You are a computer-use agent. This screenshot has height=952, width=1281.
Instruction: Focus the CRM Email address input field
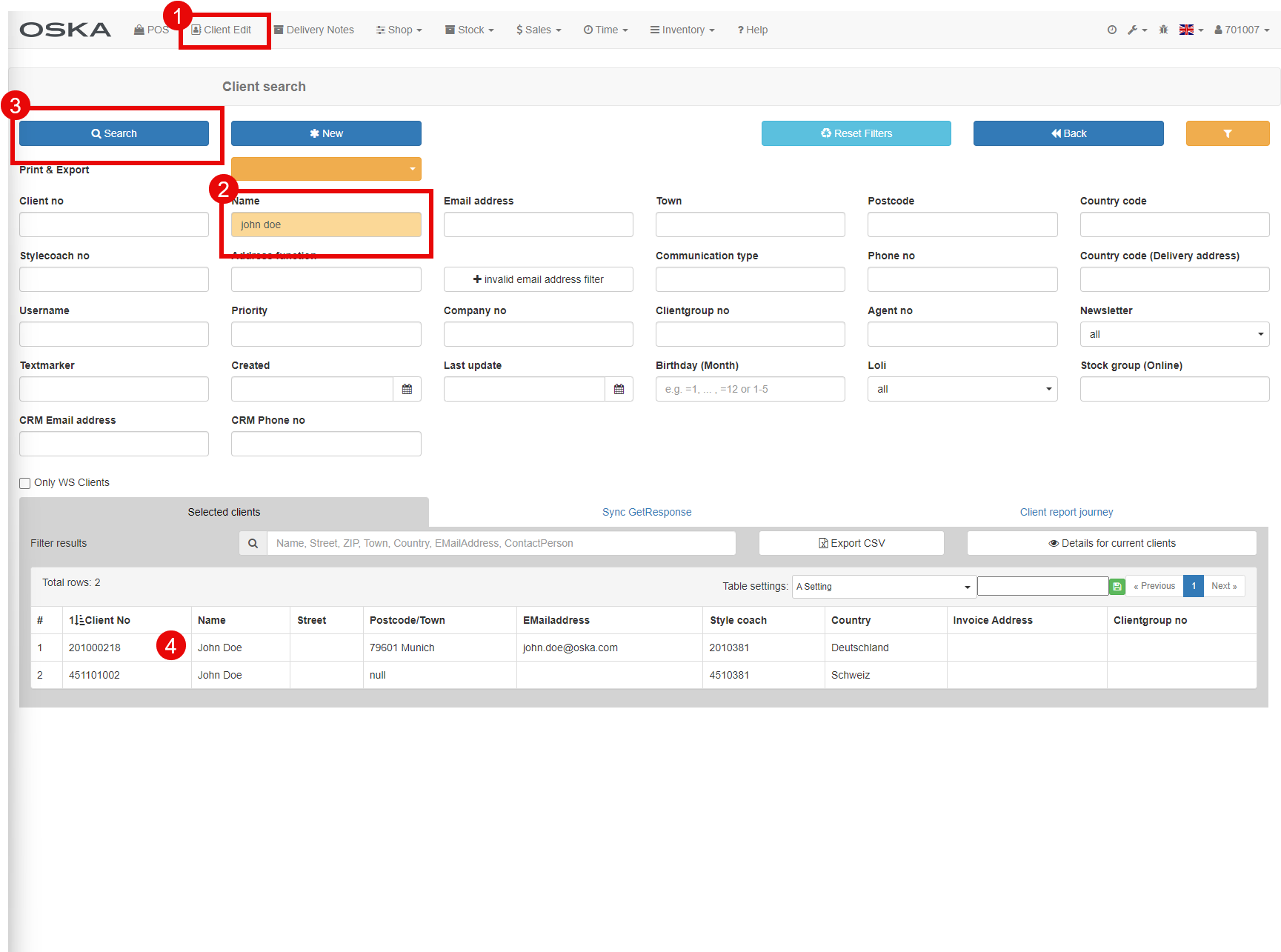coord(114,444)
